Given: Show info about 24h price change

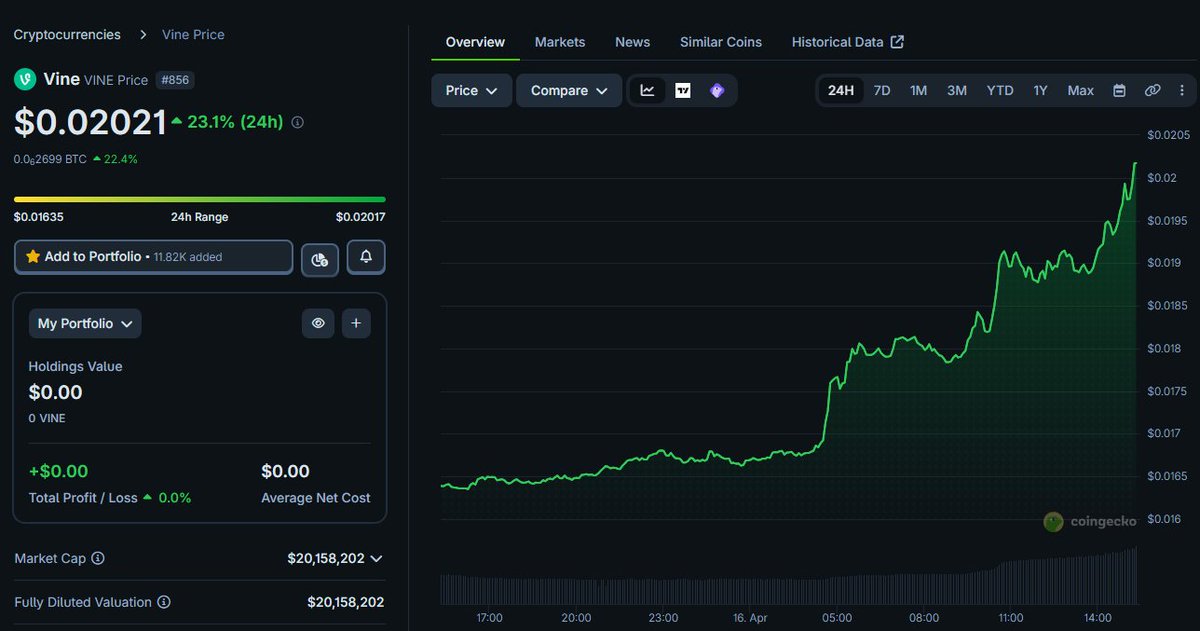Looking at the screenshot, I should [x=297, y=122].
